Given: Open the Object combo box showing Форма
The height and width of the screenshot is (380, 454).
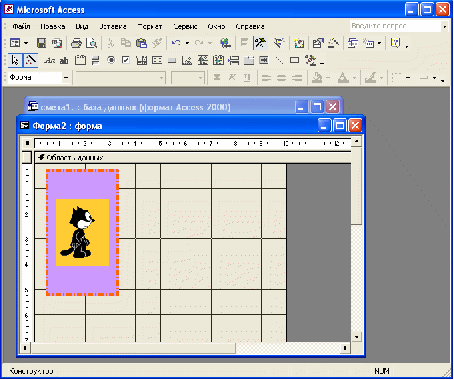Looking at the screenshot, I should click(x=39, y=78).
